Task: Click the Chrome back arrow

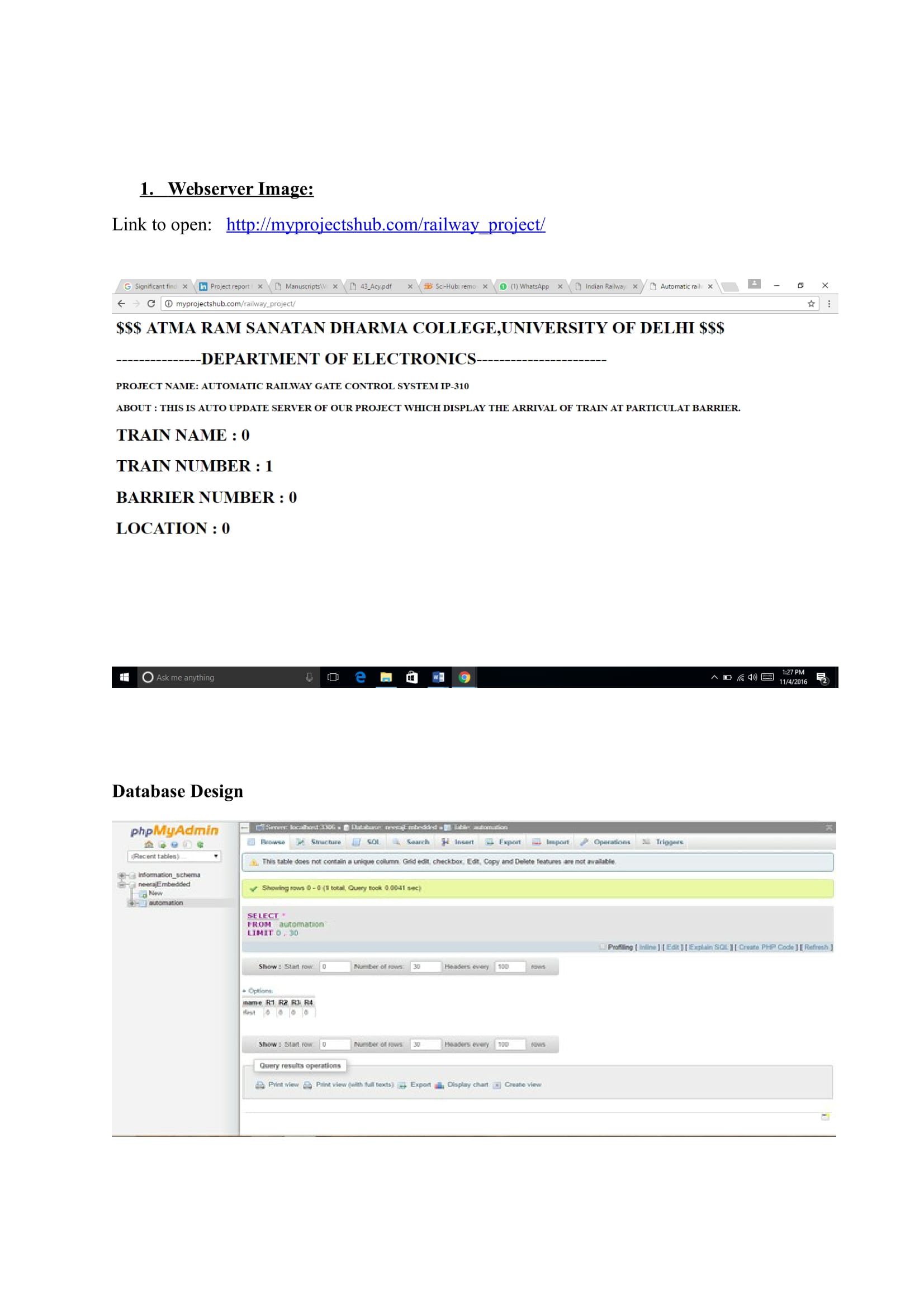Action: click(121, 304)
